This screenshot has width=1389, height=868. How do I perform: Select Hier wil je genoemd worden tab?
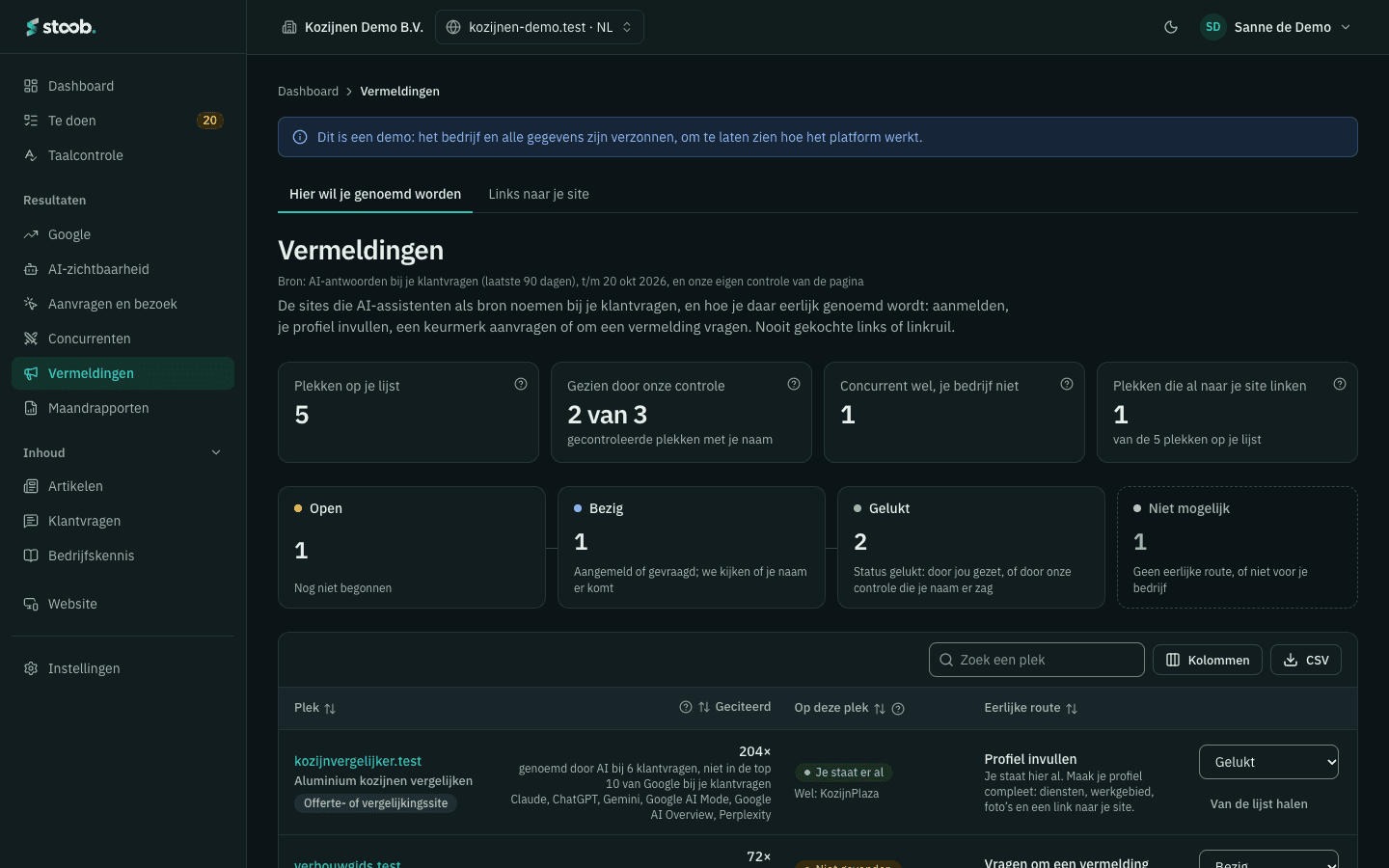[375, 194]
